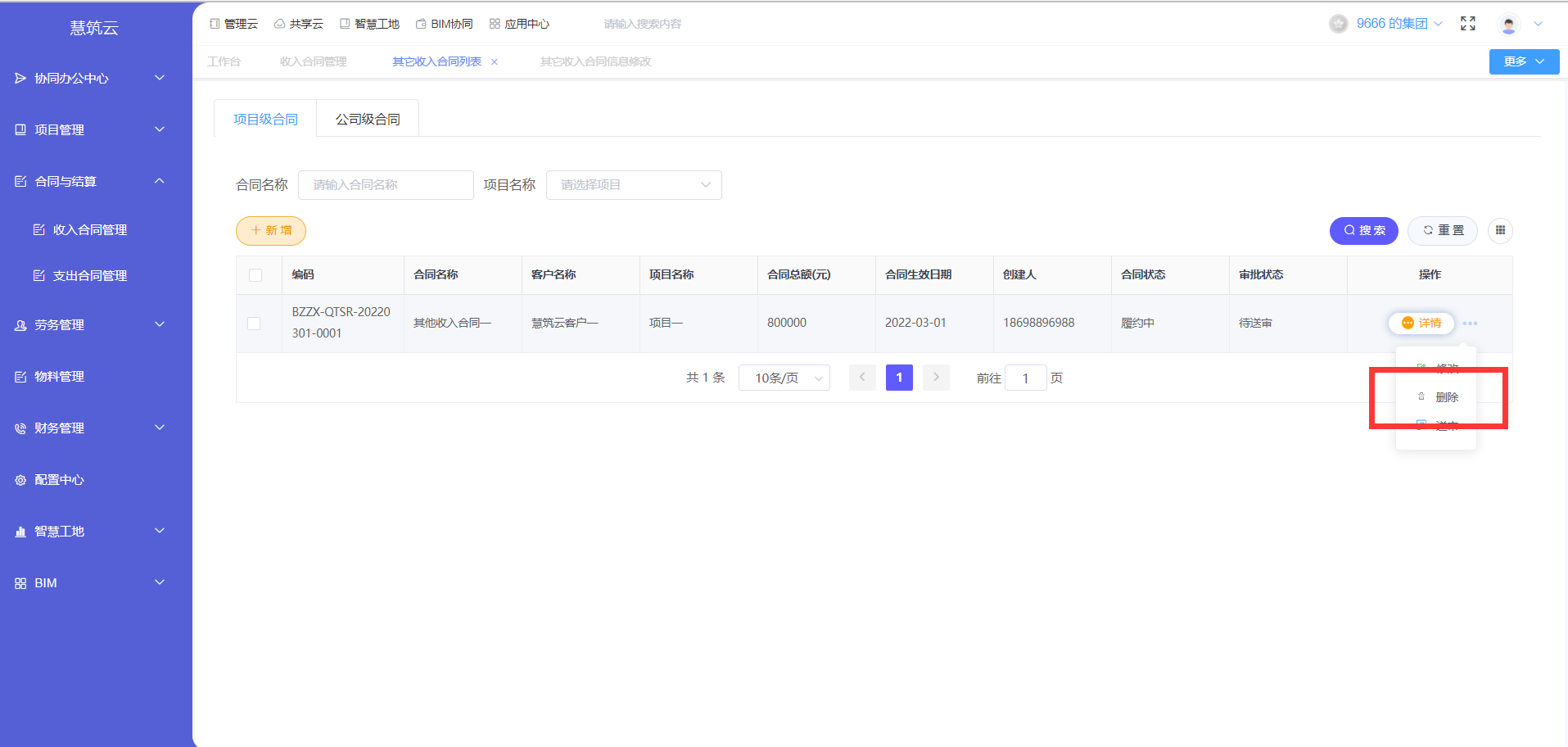Screen dimensions: 1568x747
Task: Click the code BZZX-QTSR-20220301-0001
Action: pyautogui.click(x=341, y=323)
